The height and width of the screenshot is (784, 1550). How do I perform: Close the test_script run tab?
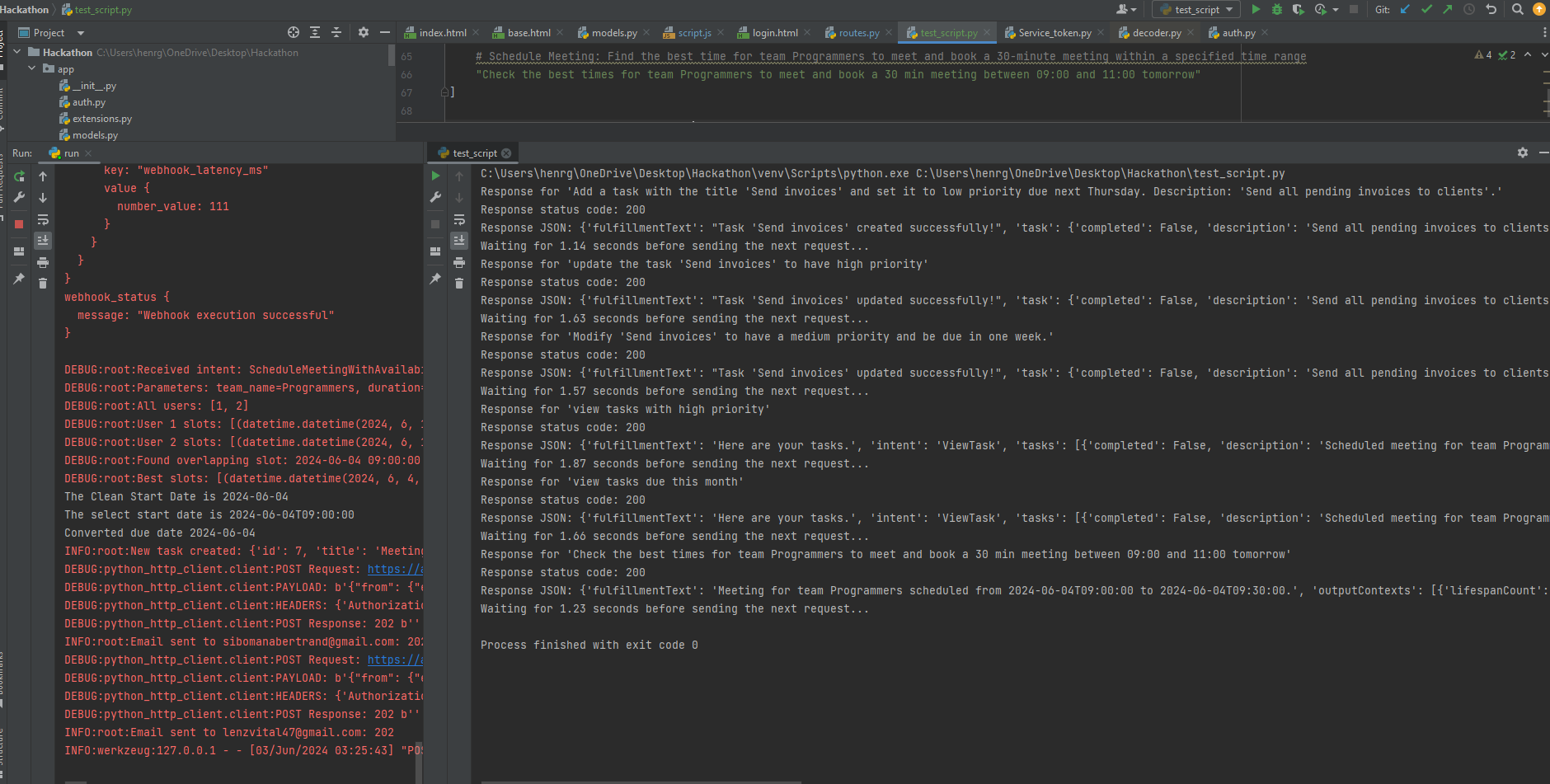click(506, 153)
